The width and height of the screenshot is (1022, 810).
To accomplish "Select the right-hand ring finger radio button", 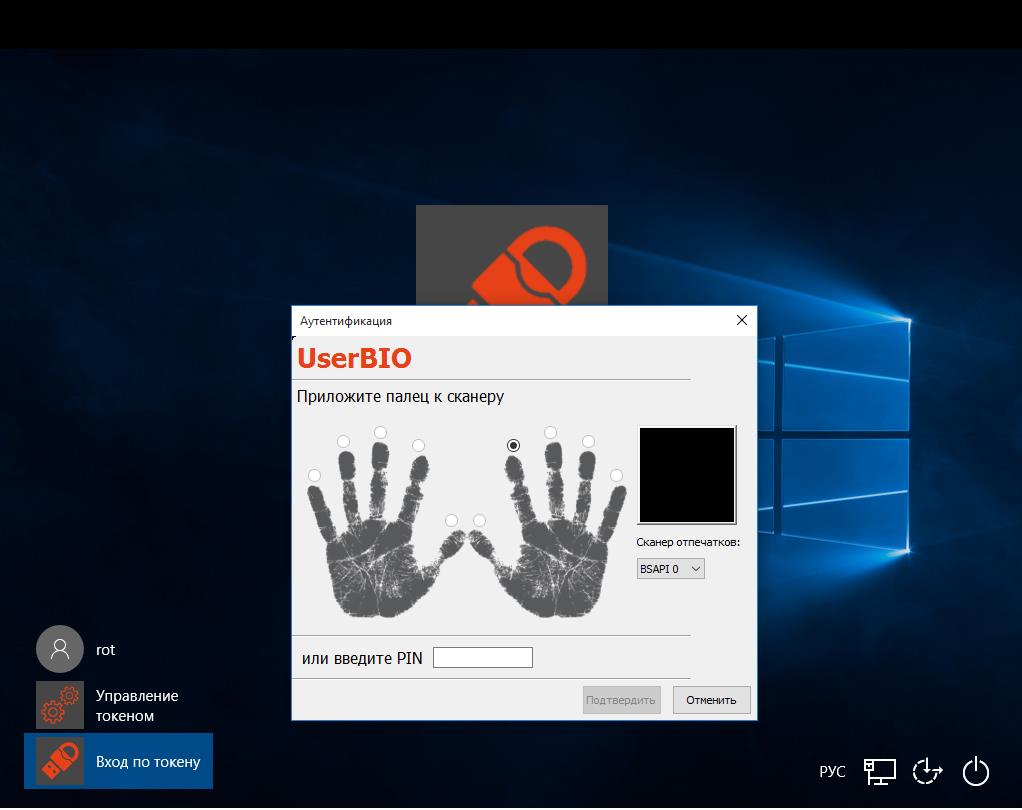I will (x=588, y=442).
